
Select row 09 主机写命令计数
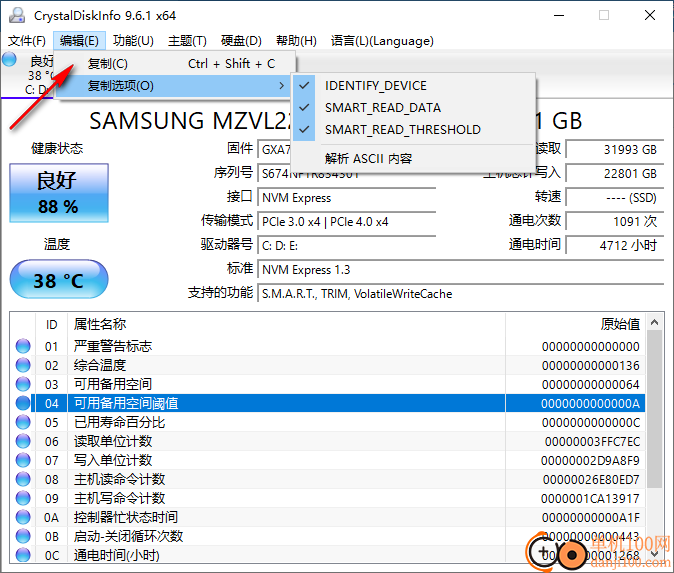point(328,498)
